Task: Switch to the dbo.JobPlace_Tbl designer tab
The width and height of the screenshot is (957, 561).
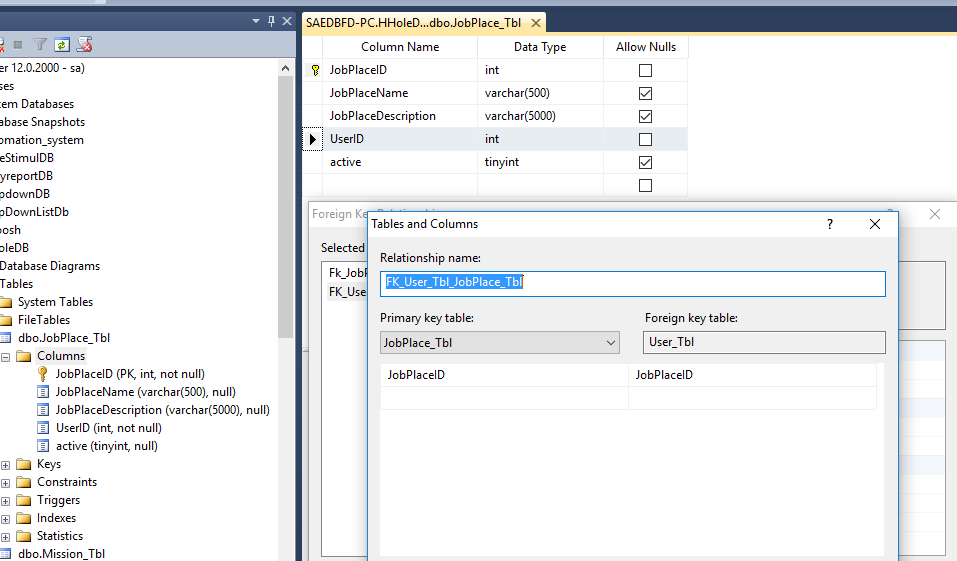Action: coord(414,23)
